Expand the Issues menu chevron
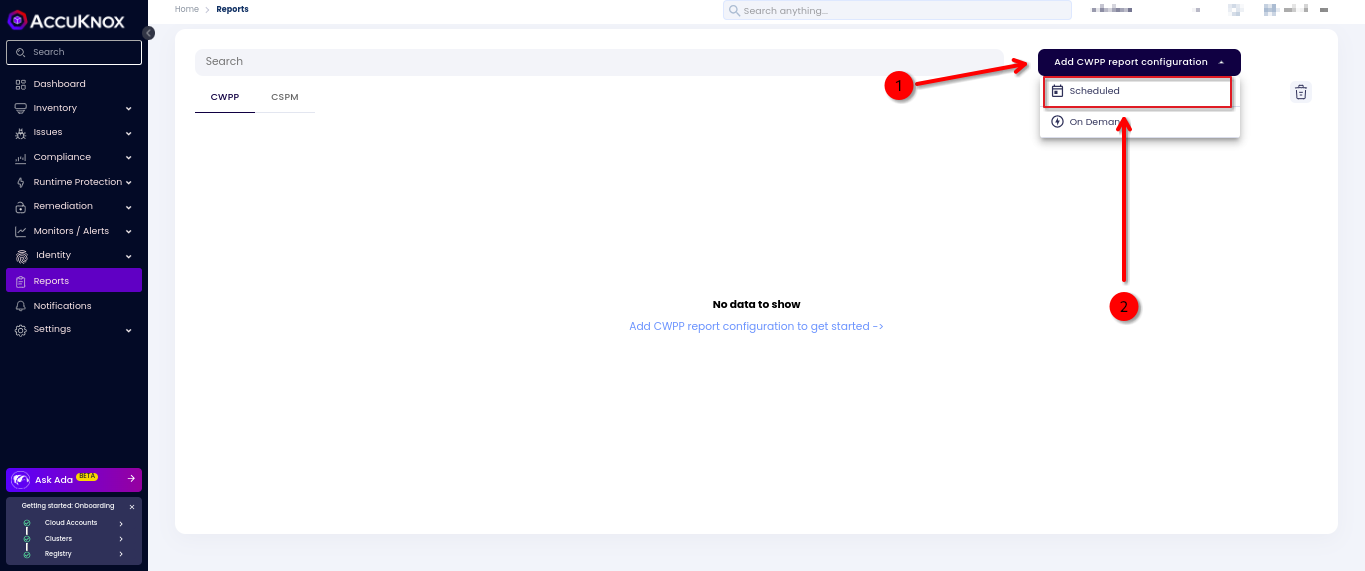The height and width of the screenshot is (571, 1365). [x=129, y=133]
